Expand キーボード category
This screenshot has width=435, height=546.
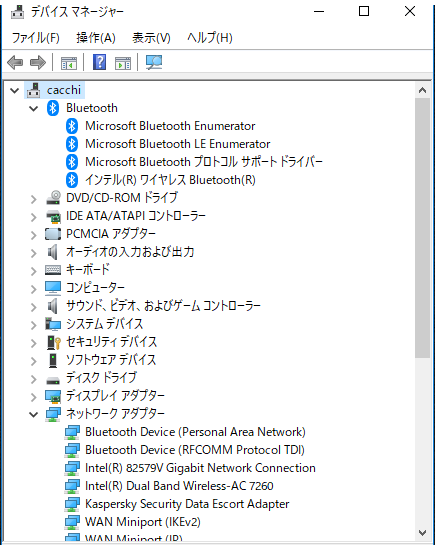pos(33,271)
